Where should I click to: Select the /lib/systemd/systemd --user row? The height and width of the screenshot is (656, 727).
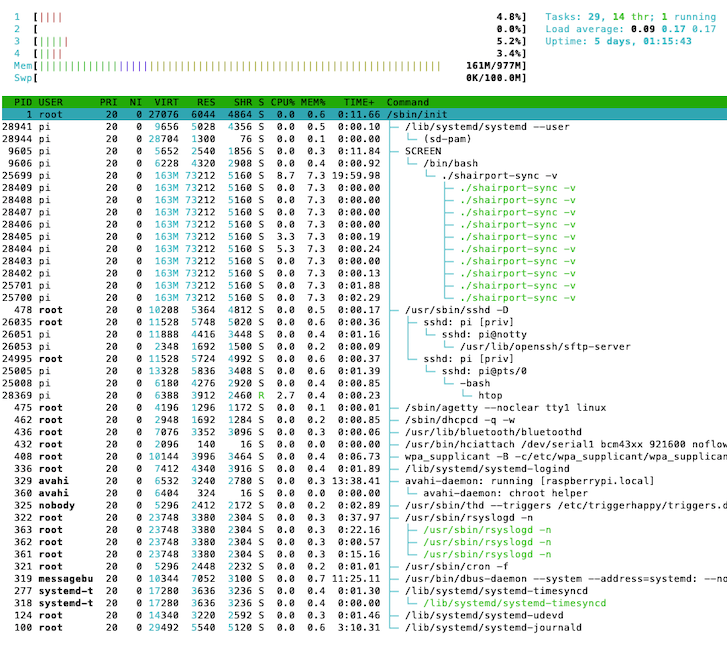pos(364,127)
